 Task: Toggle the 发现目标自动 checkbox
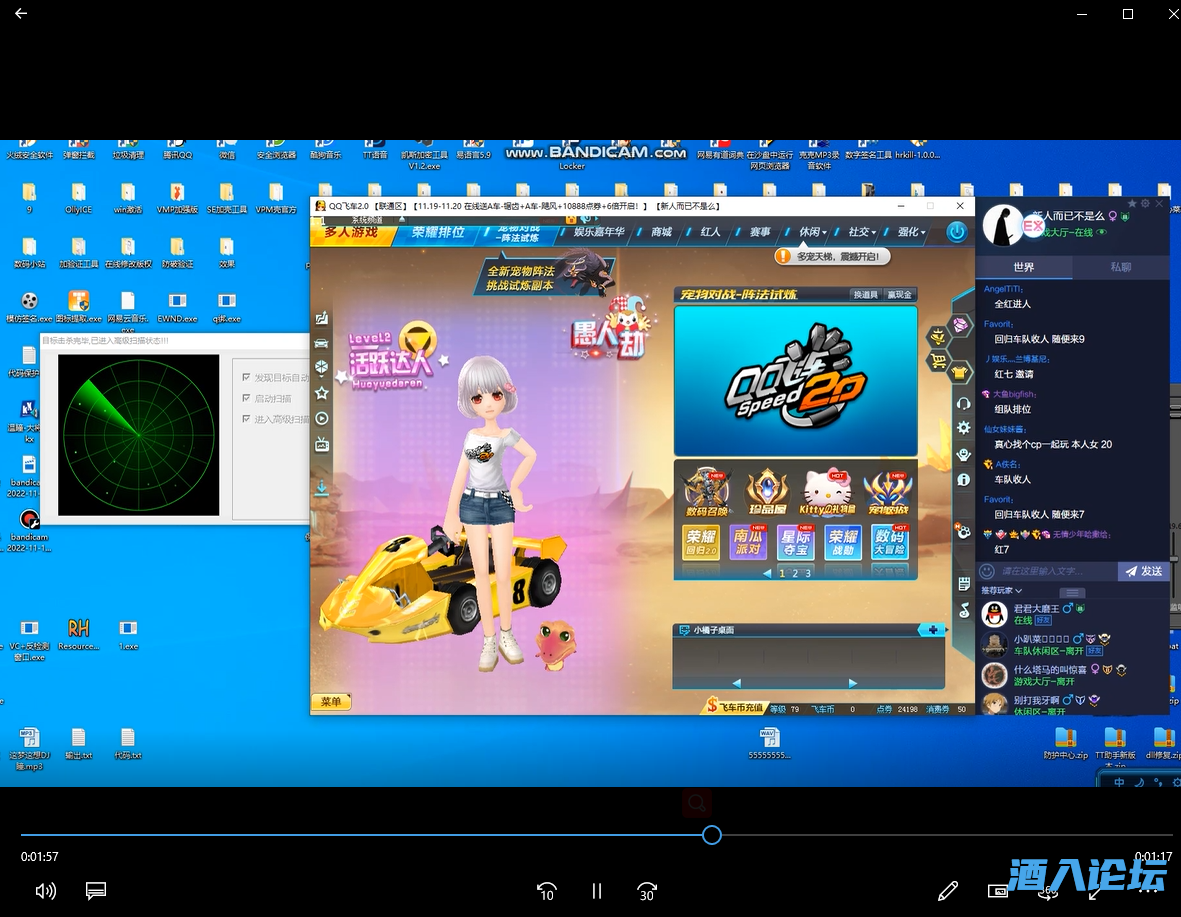coord(246,377)
